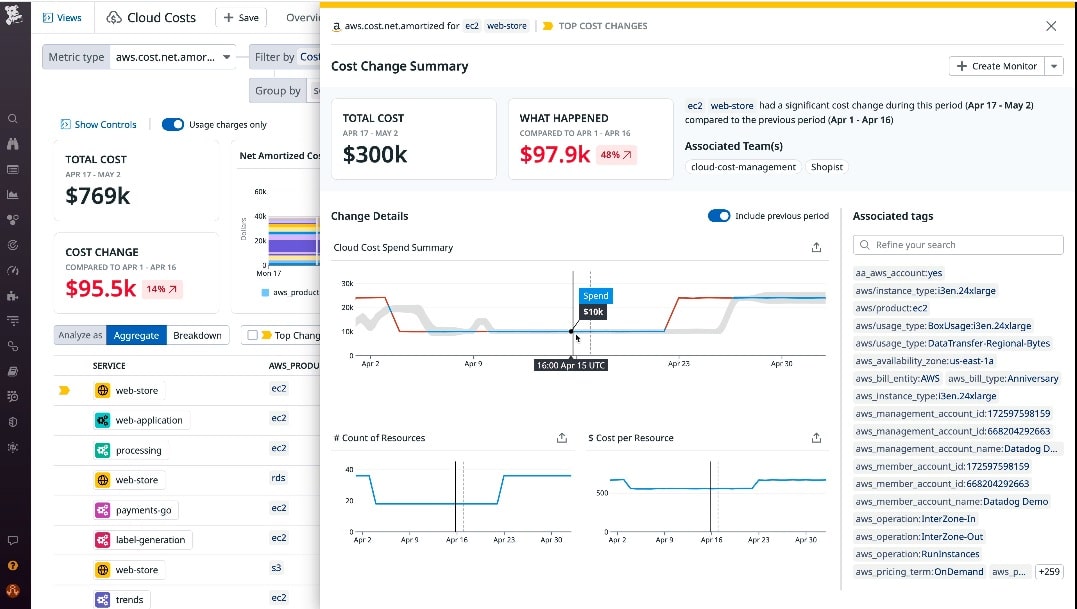Screen dimensions: 1077x609
Task: Open the user avatar at sidebar bottom
Action: pos(12,590)
